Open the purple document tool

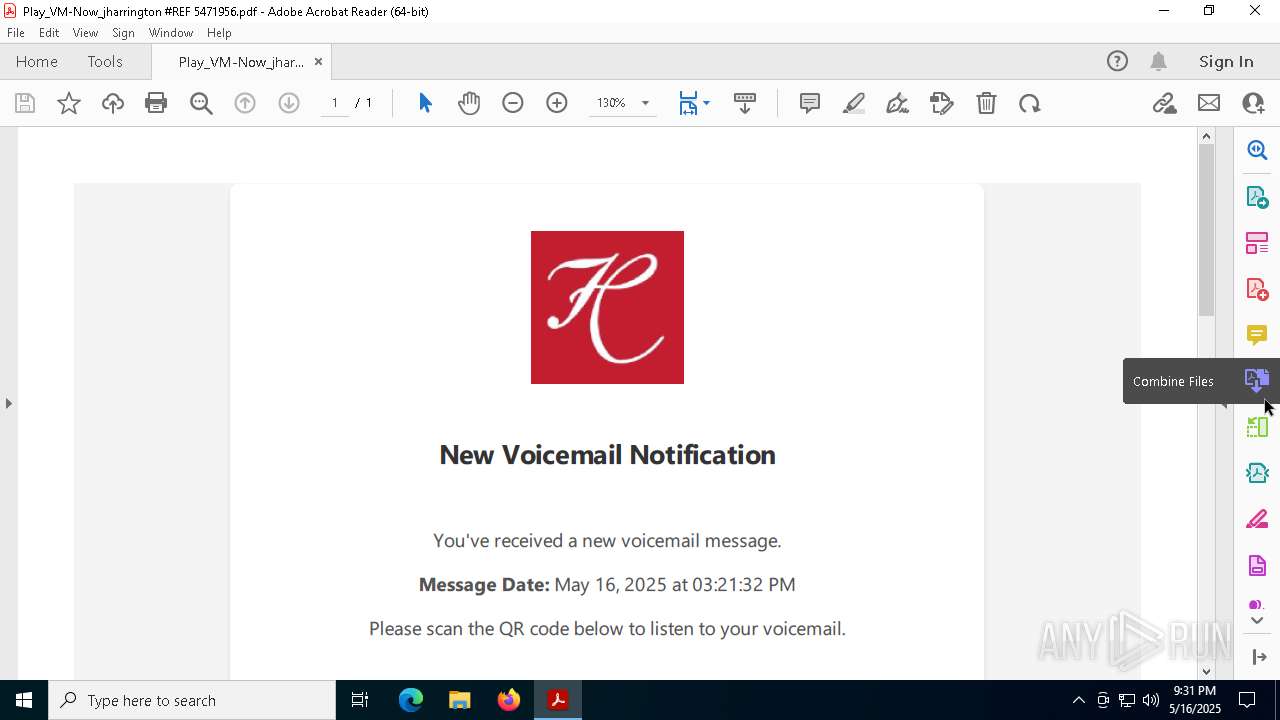pyautogui.click(x=1257, y=566)
